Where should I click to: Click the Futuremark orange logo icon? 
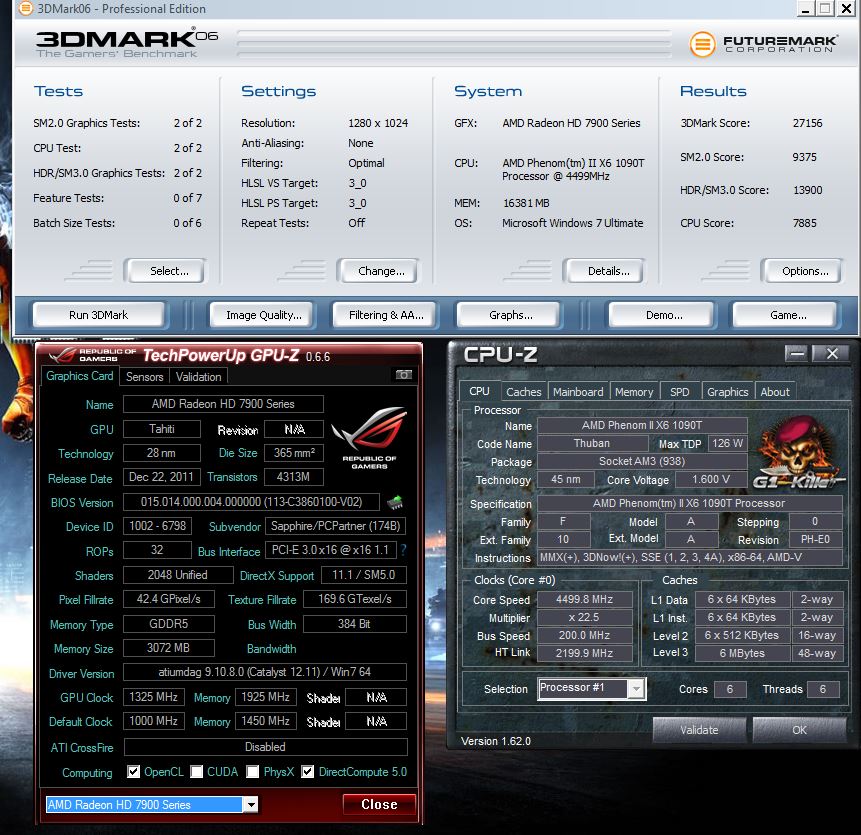702,44
